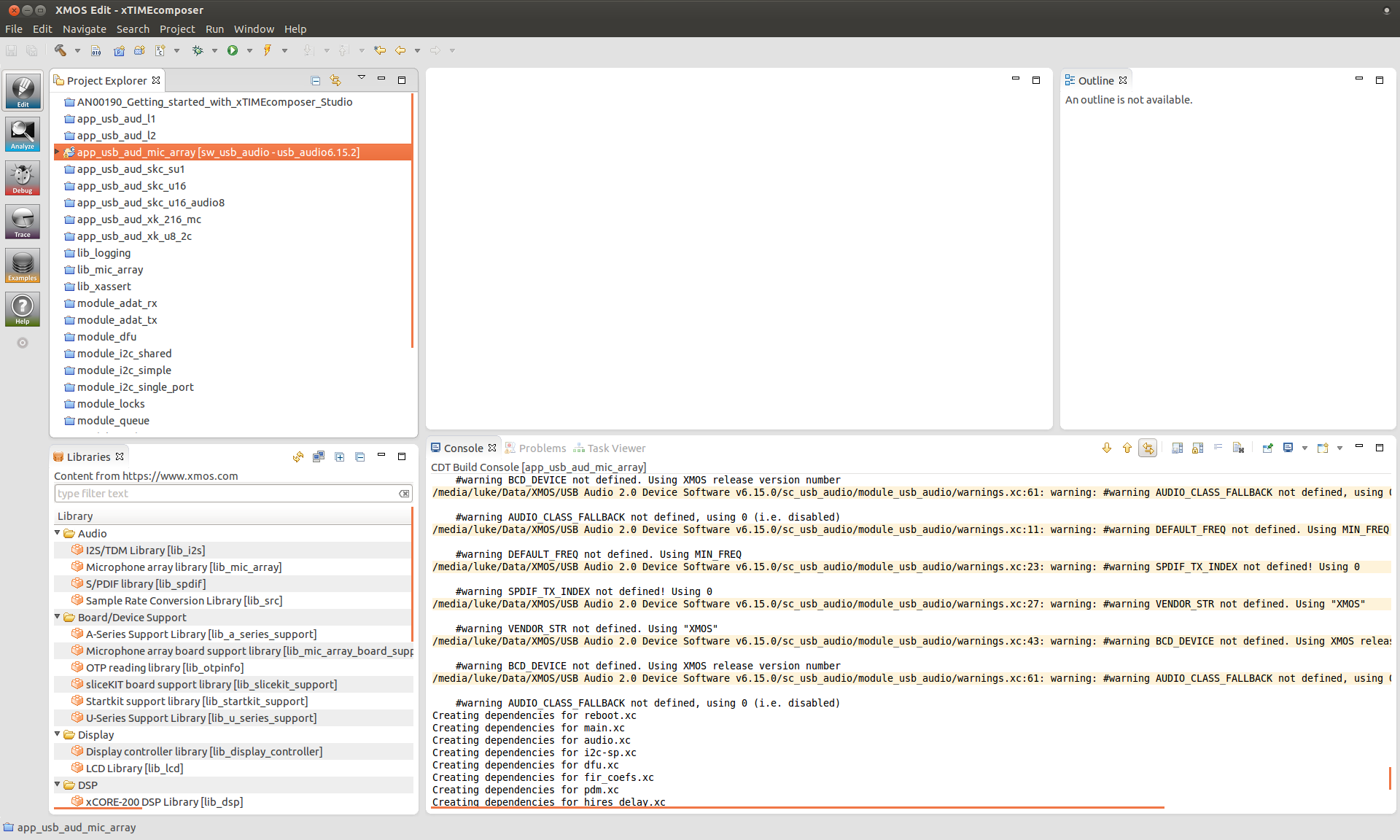Click the yellow Back navigation arrow
1400x840 pixels.
click(x=400, y=50)
